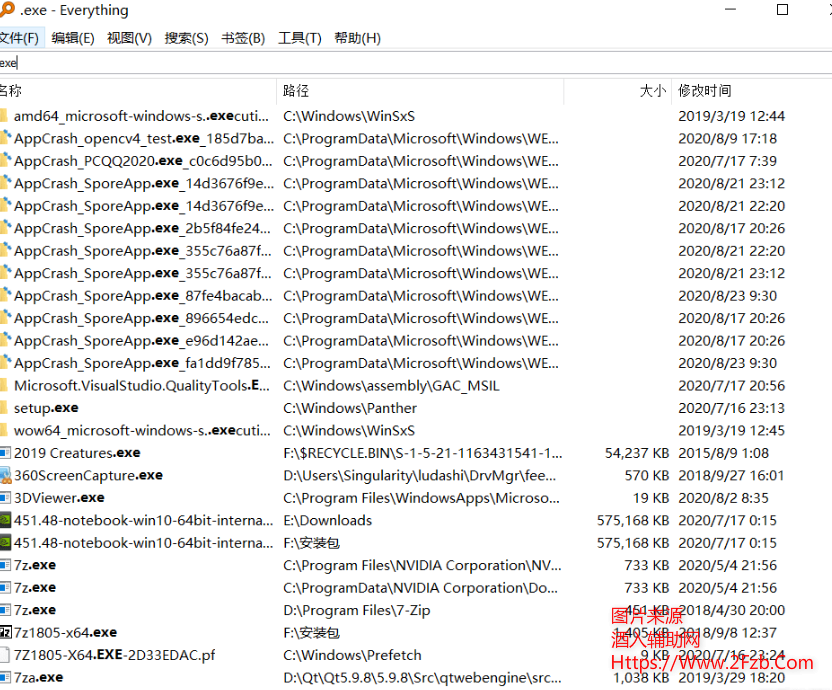This screenshot has height=690, width=832.
Task: Click the folder icon of setup.exe
Action: click(4, 408)
